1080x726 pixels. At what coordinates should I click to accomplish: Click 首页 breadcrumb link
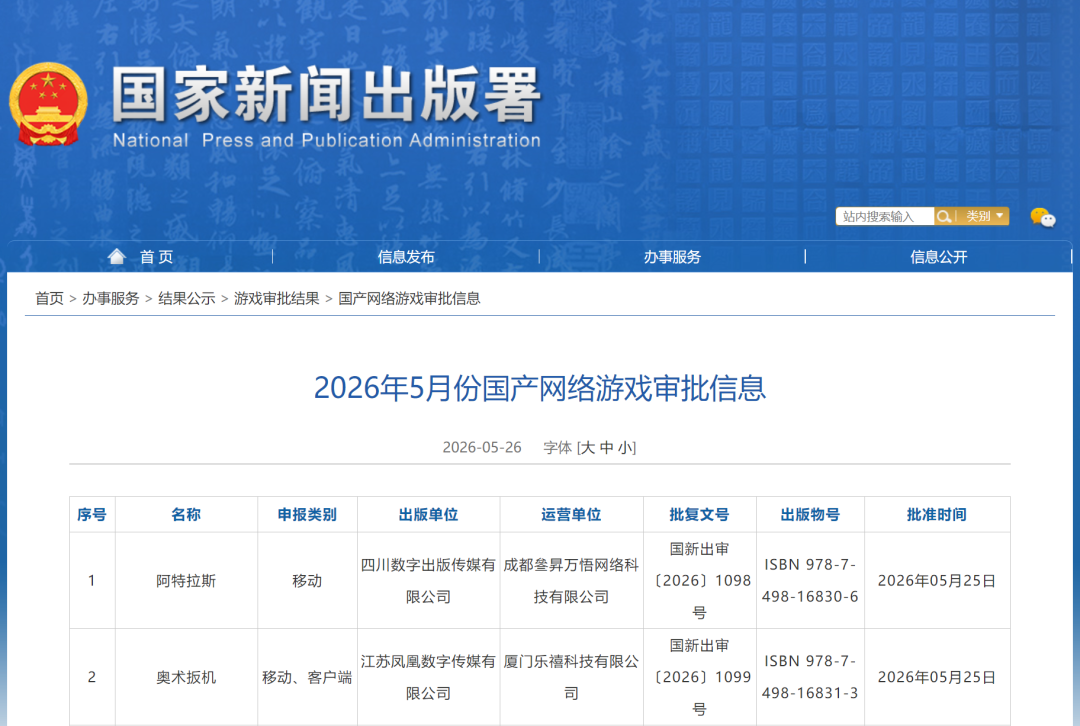click(x=49, y=298)
